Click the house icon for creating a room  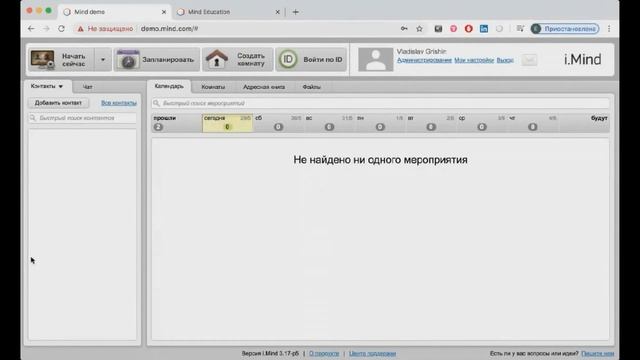coord(217,60)
